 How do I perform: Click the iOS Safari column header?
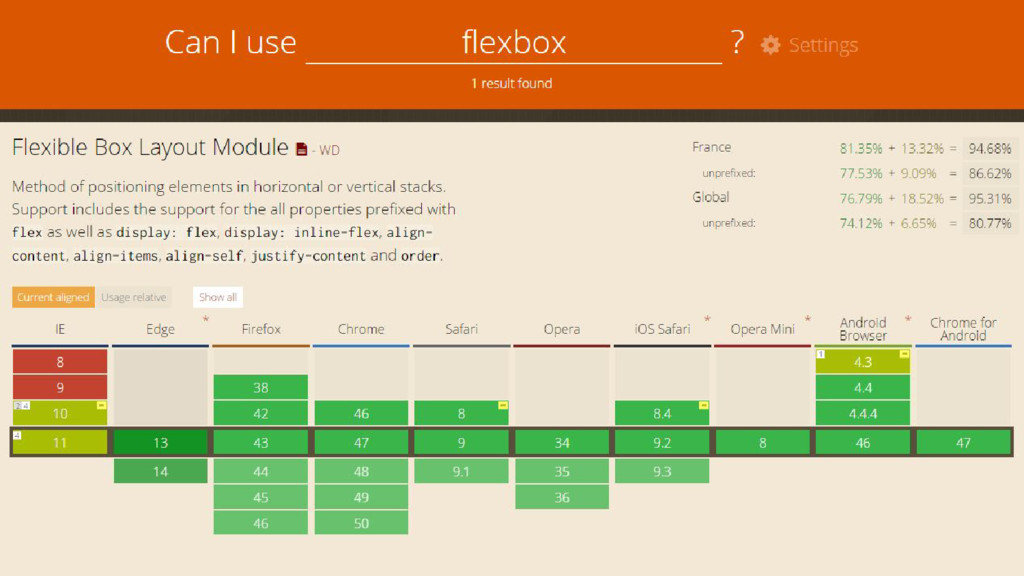pos(662,329)
